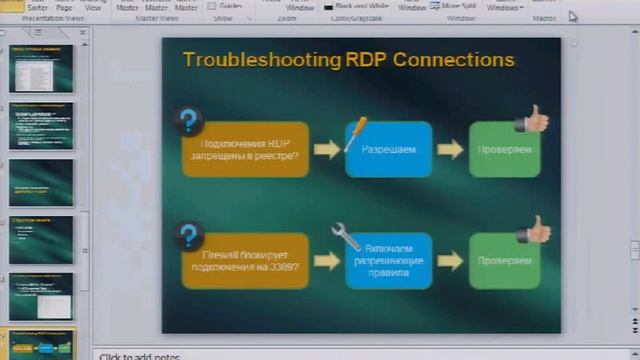
Task: Click main editor scroll down arrow
Action: pyautogui.click(x=635, y=309)
